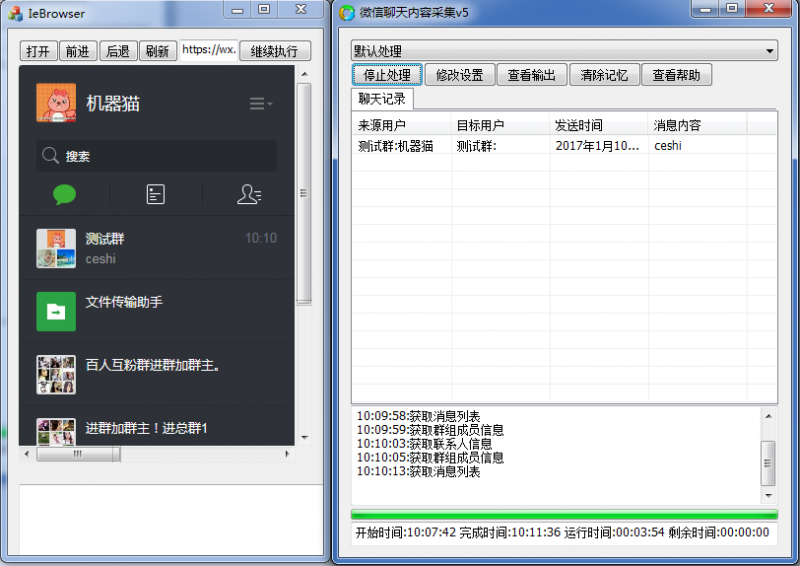Screen dimensions: 800x566
Task: Click the browser horizontal scrollbar thumb
Action: click(x=78, y=454)
